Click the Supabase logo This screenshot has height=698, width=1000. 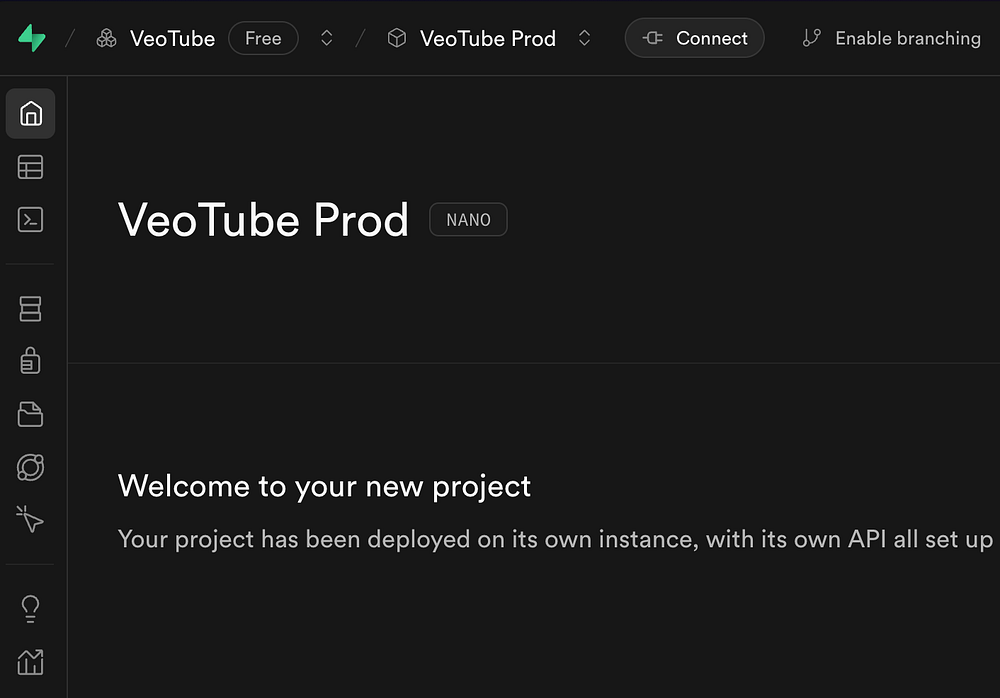31,38
